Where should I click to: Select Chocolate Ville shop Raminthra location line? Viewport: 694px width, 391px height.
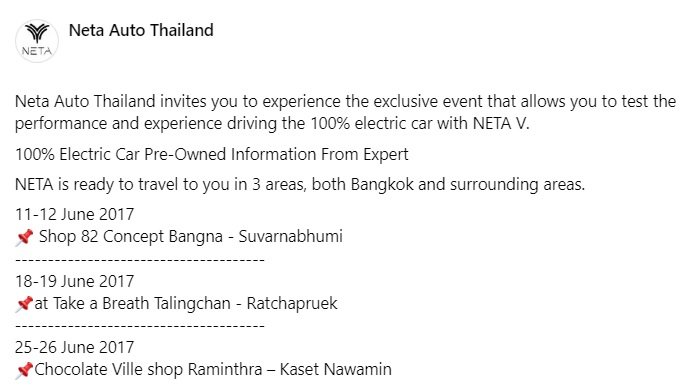[213, 369]
